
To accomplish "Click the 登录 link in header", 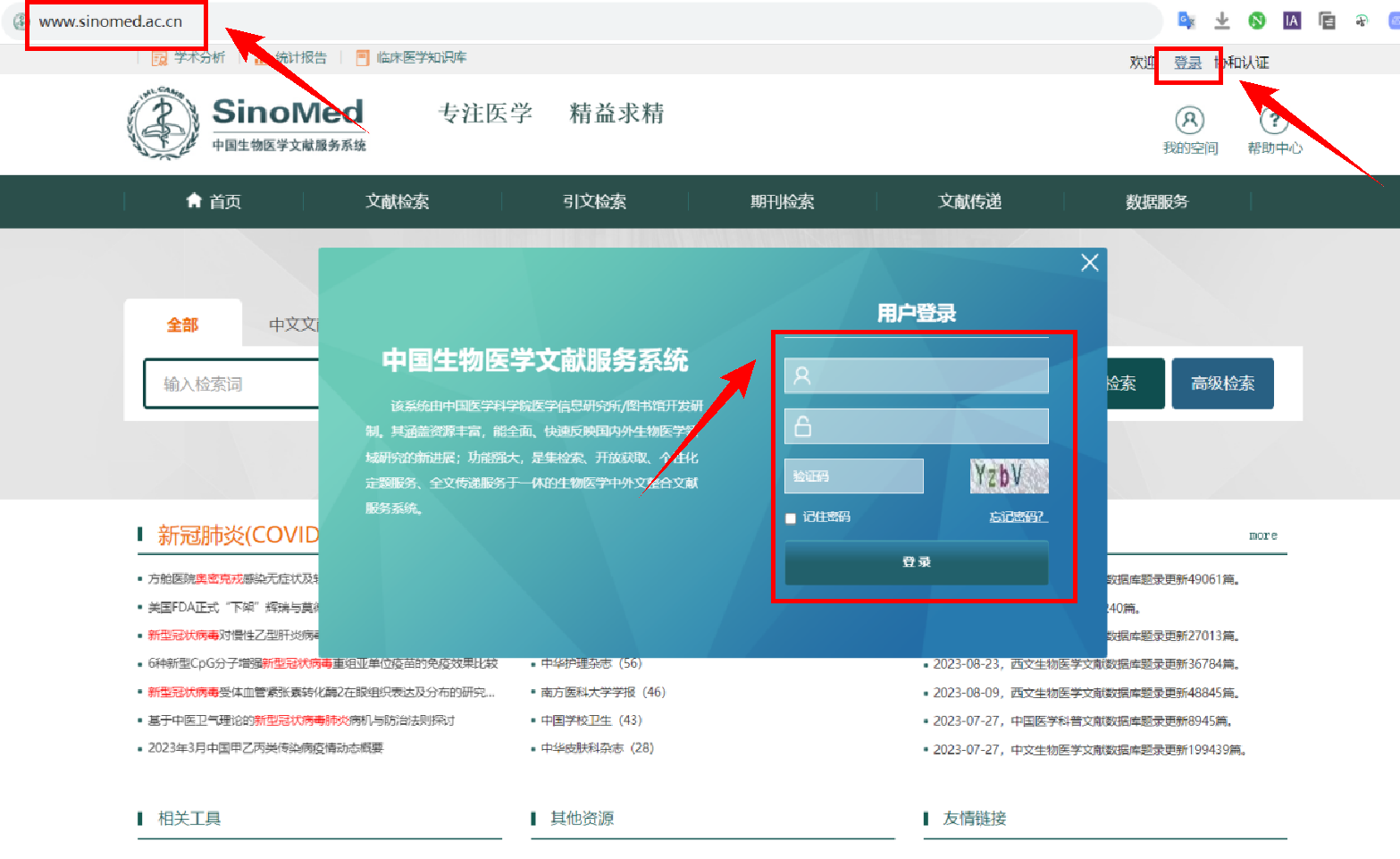I will pos(1187,63).
